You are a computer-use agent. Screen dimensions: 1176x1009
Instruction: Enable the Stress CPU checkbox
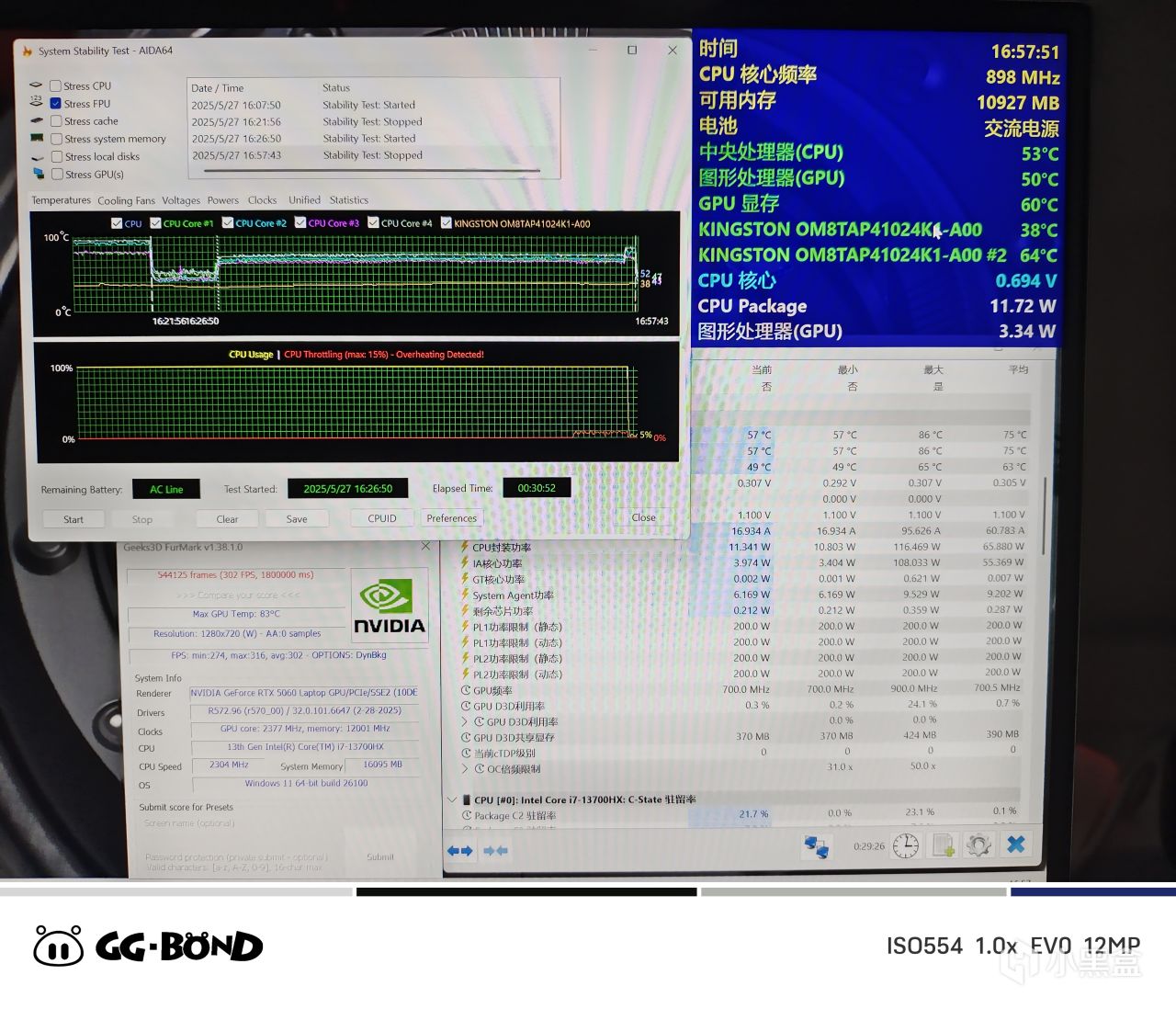pos(56,85)
